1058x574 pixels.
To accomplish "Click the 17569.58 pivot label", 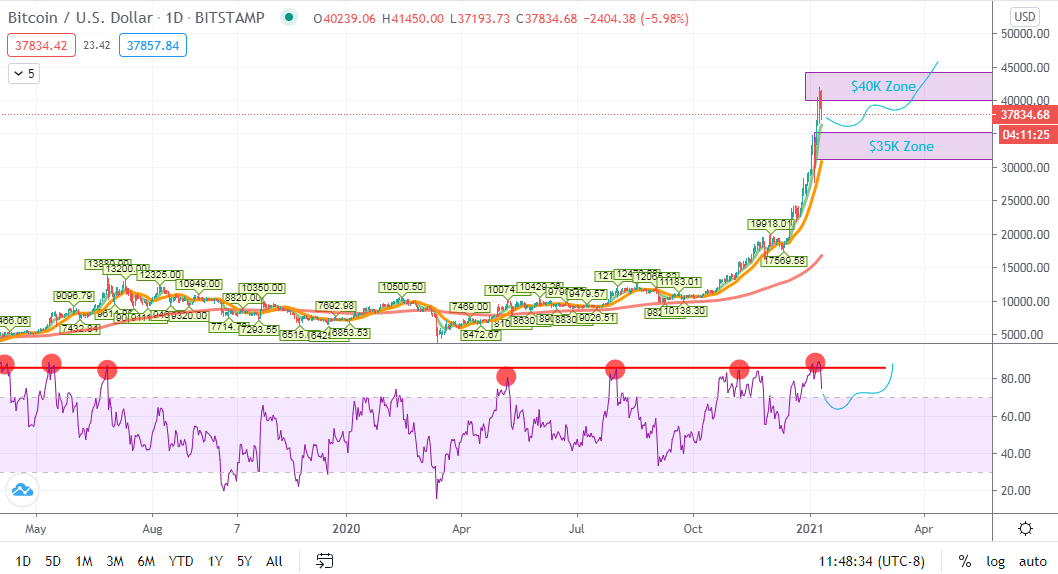I will (783, 260).
